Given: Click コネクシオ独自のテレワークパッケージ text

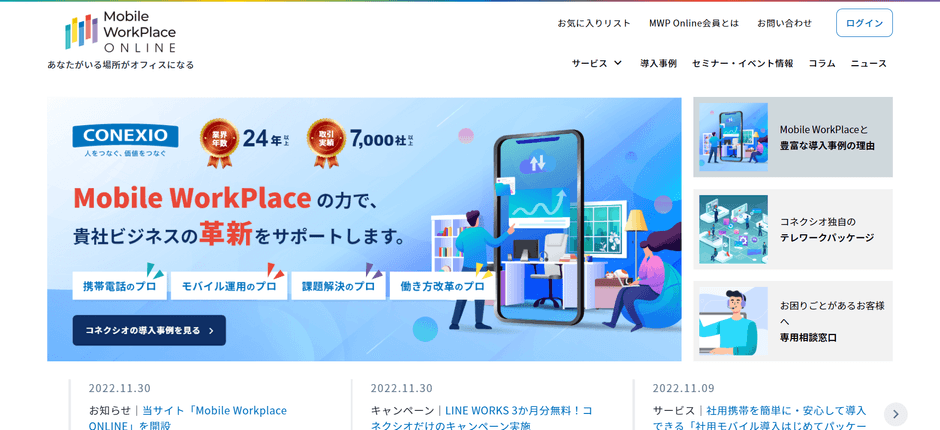Looking at the screenshot, I should tap(827, 229).
